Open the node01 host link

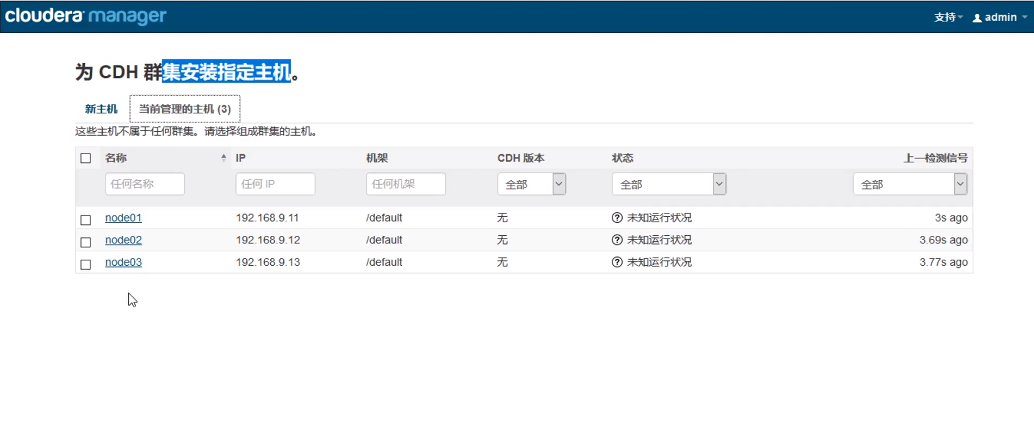click(123, 218)
